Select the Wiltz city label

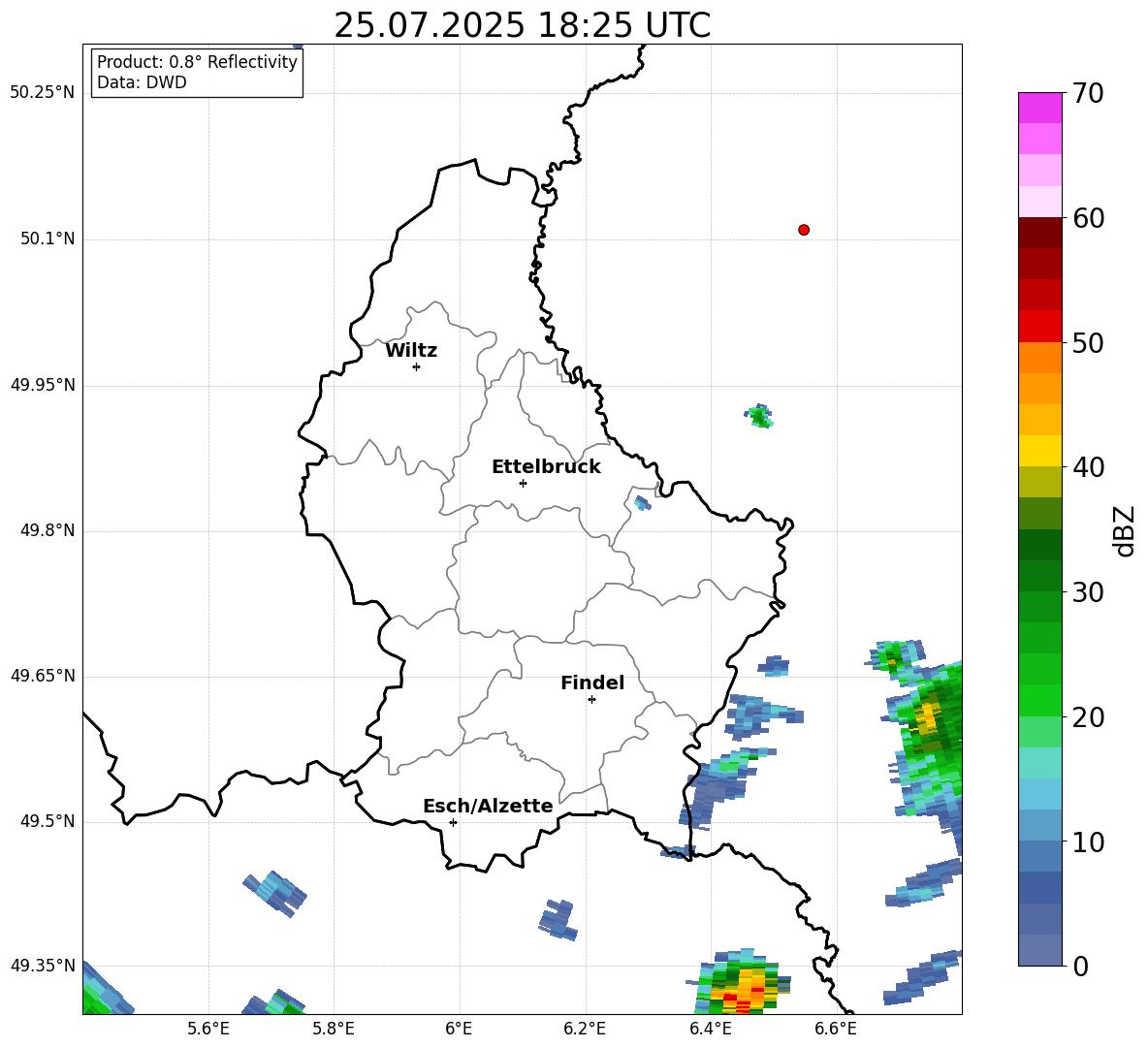(411, 351)
